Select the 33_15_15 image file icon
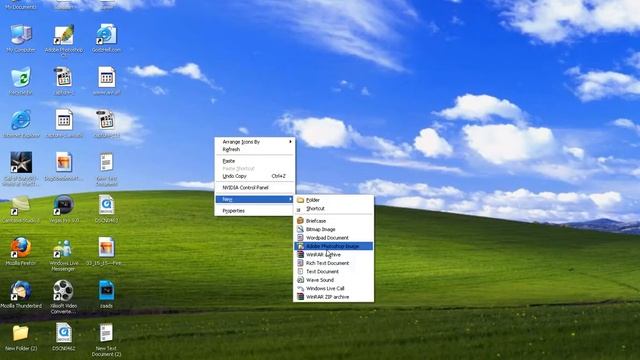The width and height of the screenshot is (640, 360). pyautogui.click(x=107, y=248)
